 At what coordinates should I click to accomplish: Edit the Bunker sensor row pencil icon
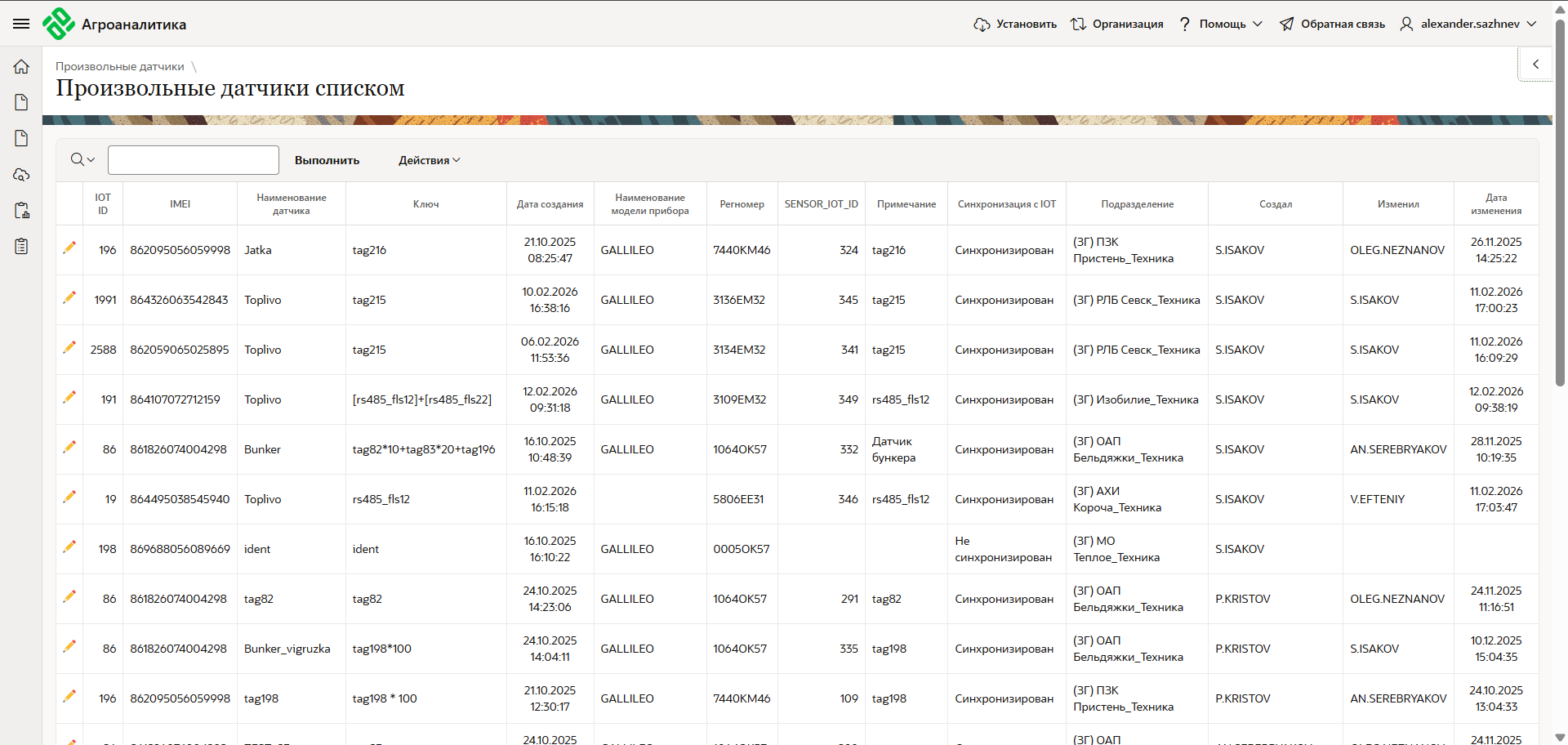coord(69,447)
